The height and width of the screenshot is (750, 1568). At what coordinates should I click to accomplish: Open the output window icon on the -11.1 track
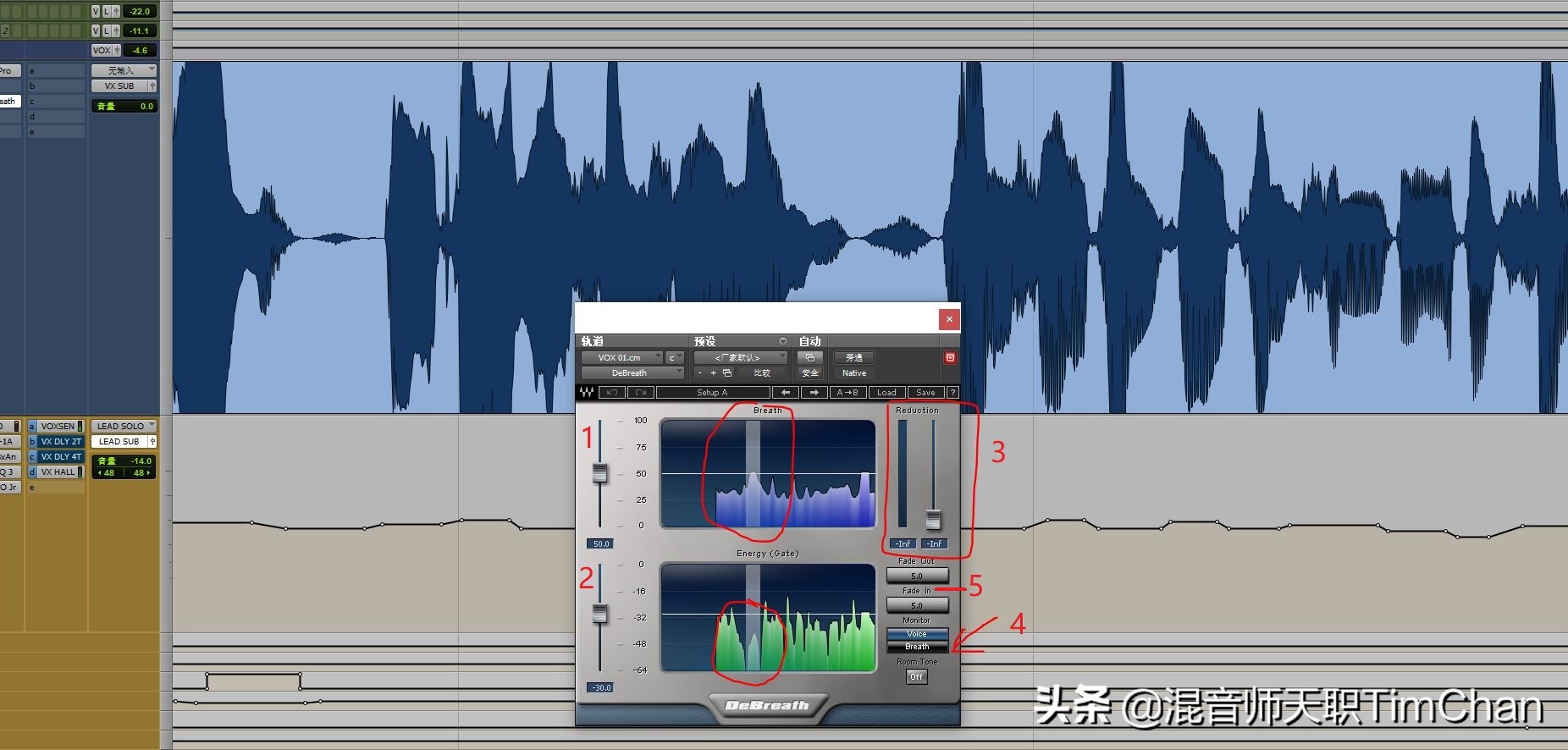(116, 30)
